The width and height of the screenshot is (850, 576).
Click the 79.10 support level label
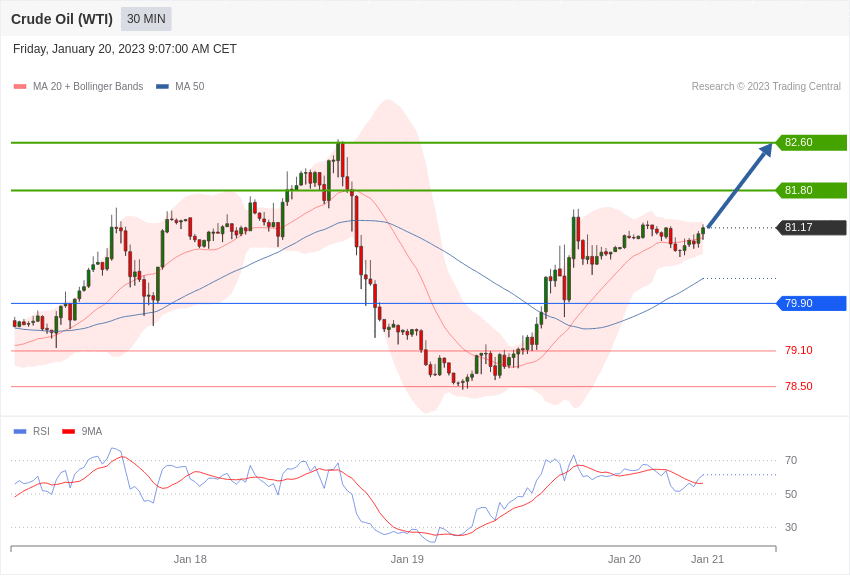[799, 351]
